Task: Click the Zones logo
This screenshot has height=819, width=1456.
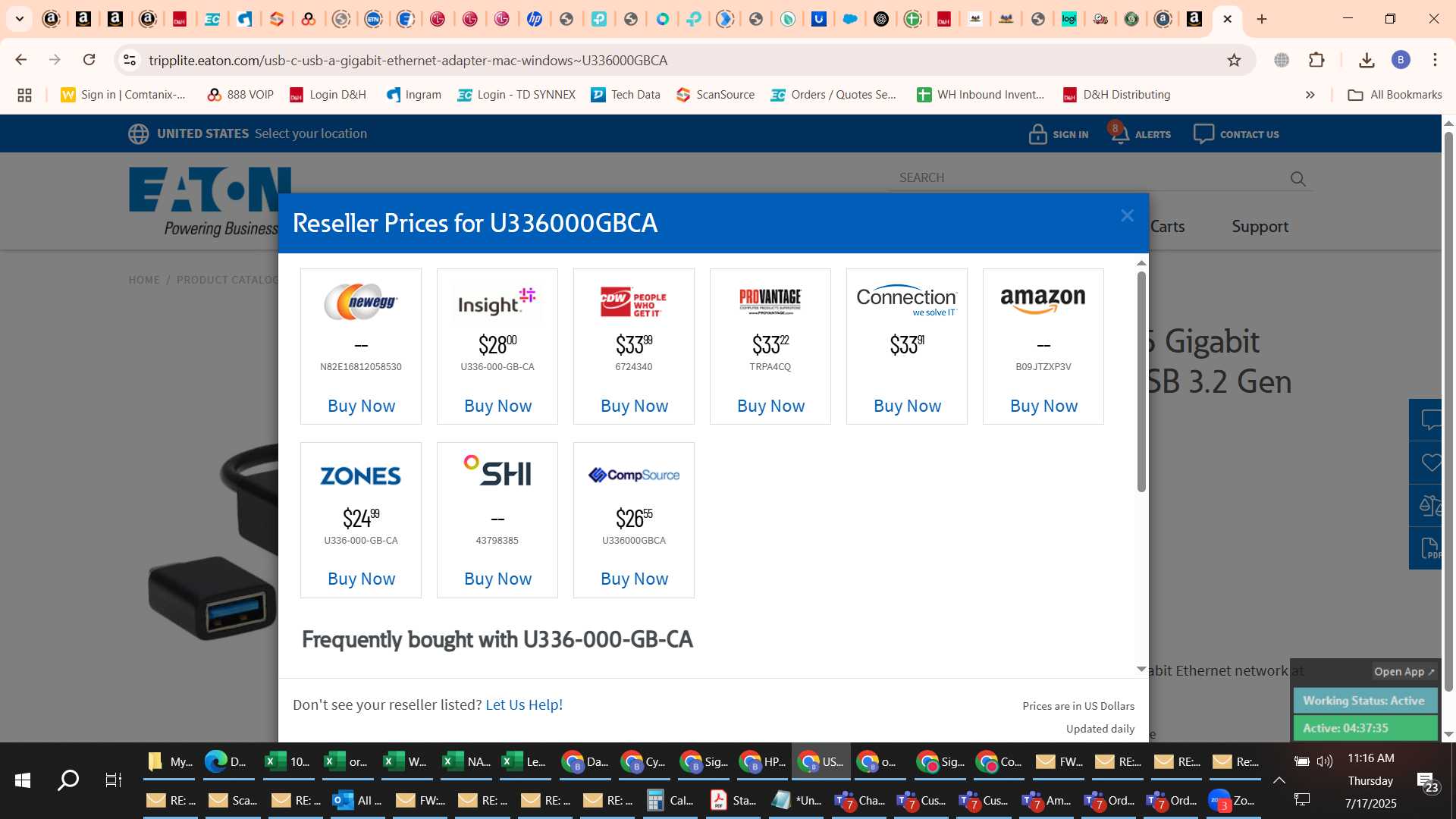Action: [x=361, y=475]
